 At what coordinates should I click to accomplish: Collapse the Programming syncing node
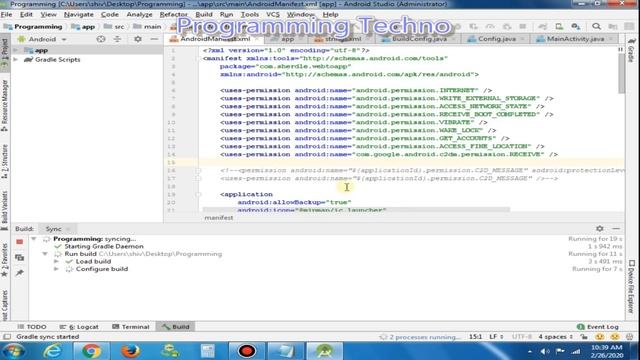(34, 239)
